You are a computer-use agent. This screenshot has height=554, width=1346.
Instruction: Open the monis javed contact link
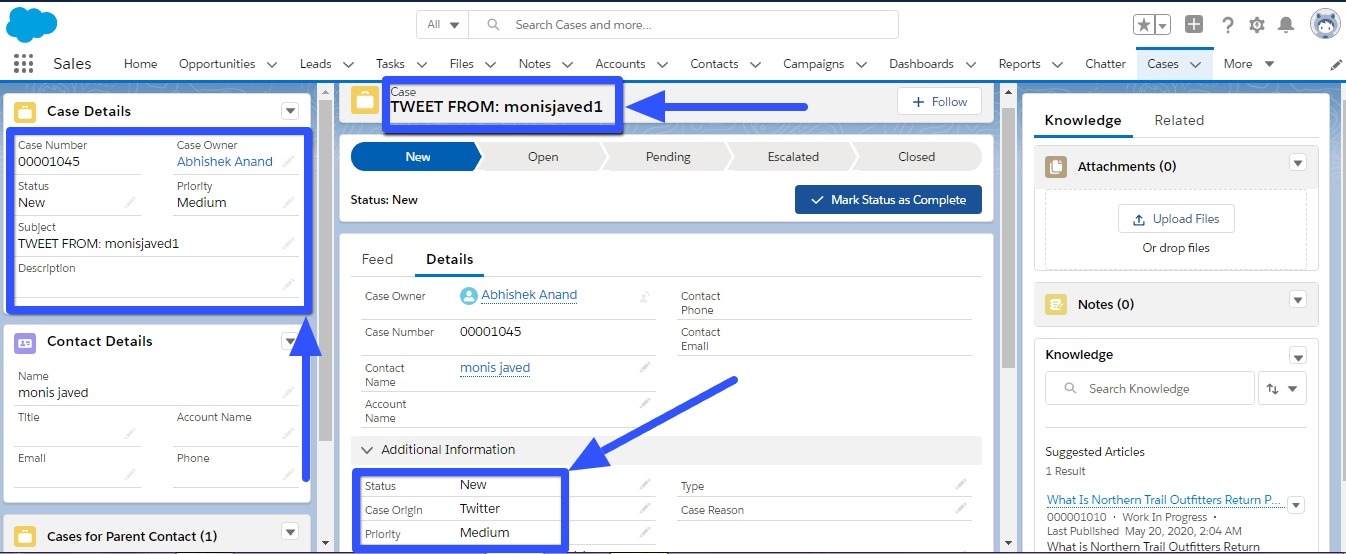[495, 368]
